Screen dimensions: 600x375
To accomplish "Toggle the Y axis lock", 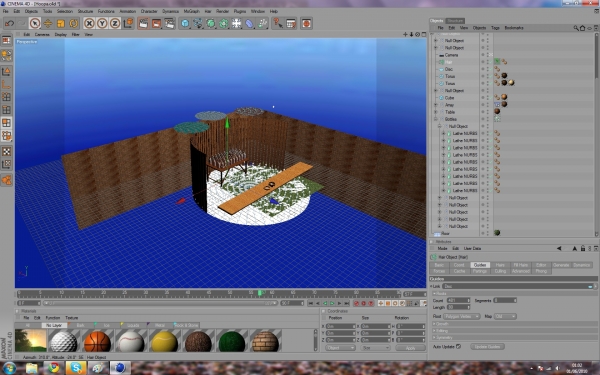I will [102, 23].
